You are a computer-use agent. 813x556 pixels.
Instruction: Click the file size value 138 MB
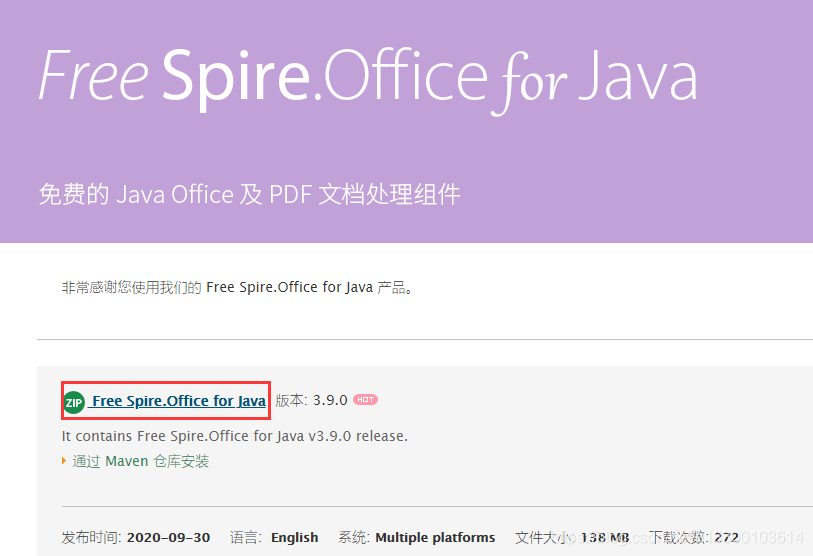click(x=605, y=537)
